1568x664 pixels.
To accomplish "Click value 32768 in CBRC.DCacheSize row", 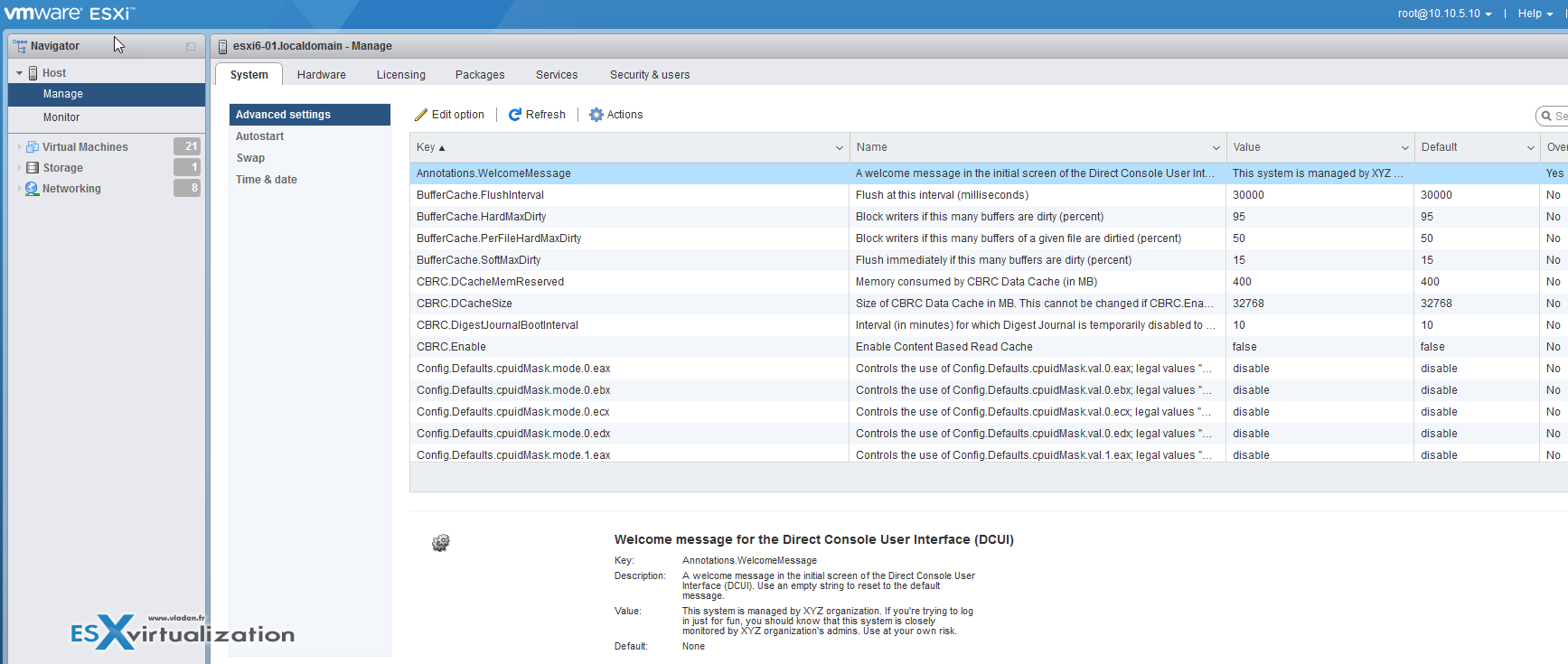I will pos(1247,304).
